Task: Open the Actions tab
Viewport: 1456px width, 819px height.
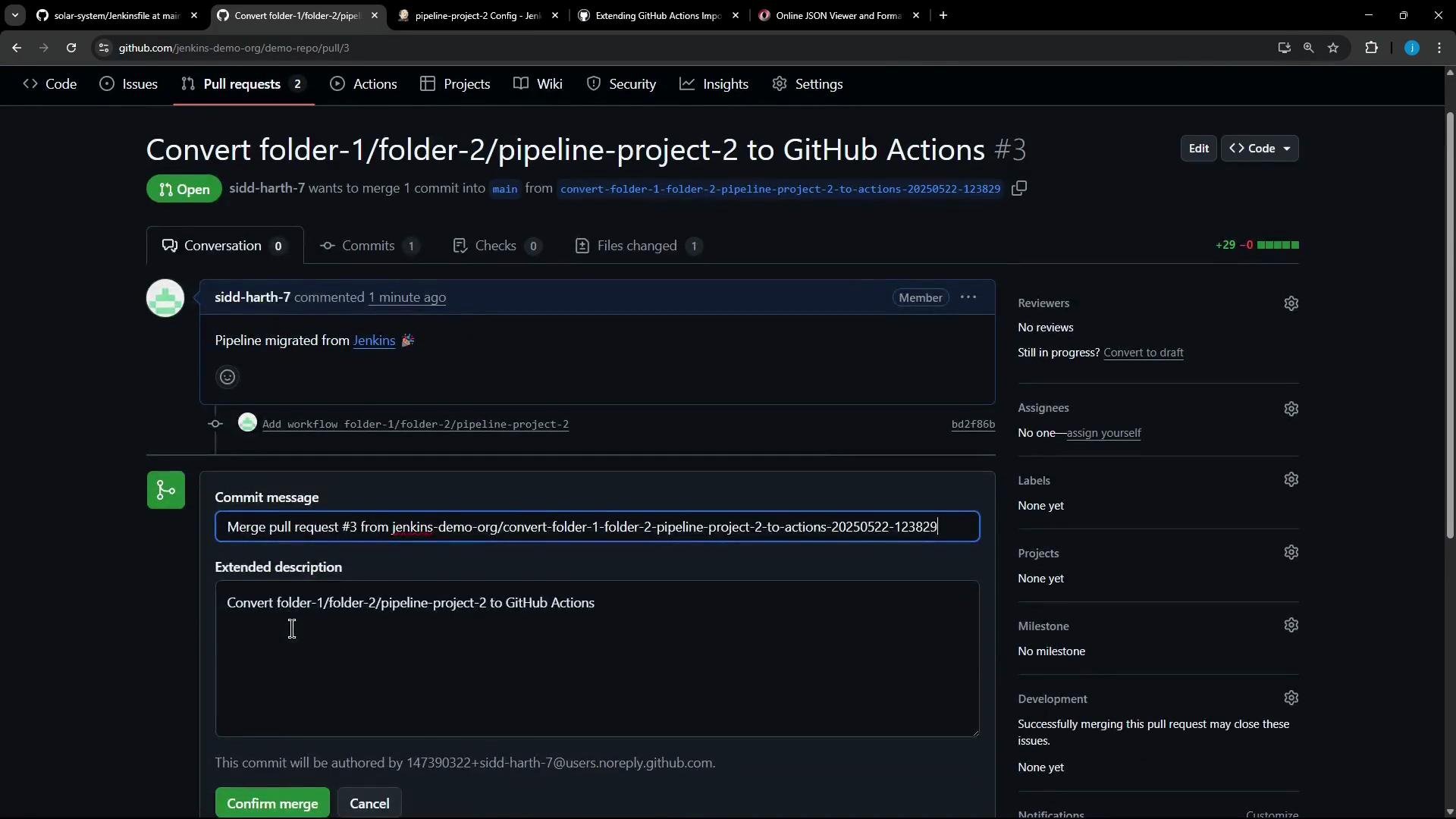Action: pyautogui.click(x=364, y=84)
